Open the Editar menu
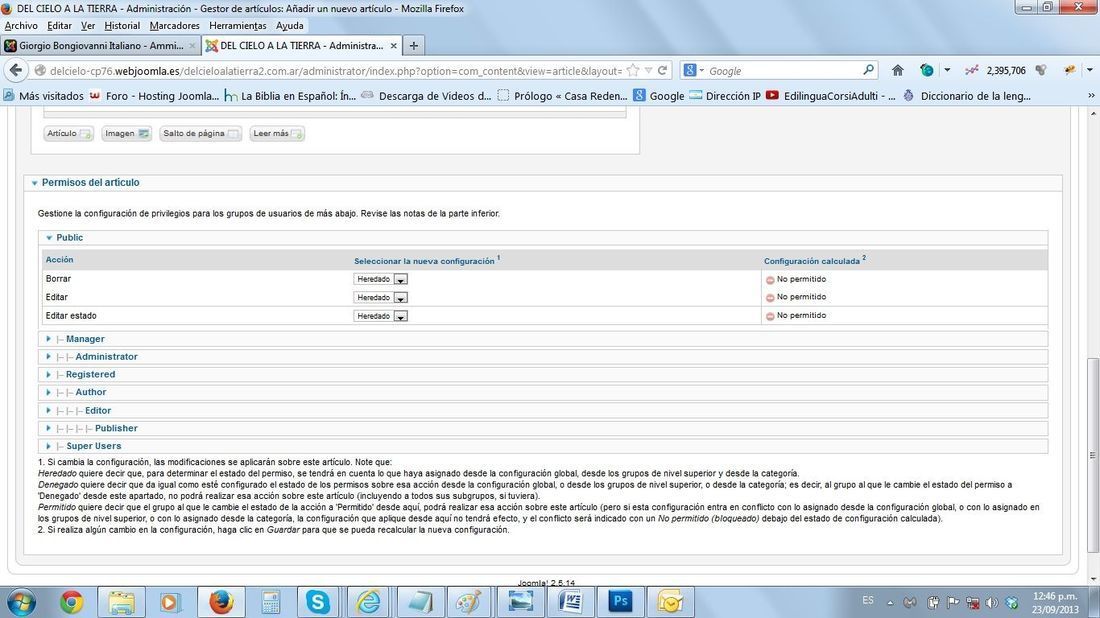 pos(59,26)
